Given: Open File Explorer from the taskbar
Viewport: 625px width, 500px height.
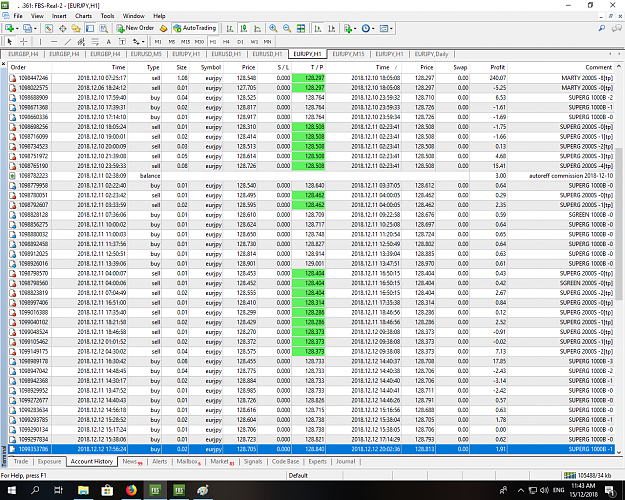Looking at the screenshot, I should pyautogui.click(x=83, y=490).
